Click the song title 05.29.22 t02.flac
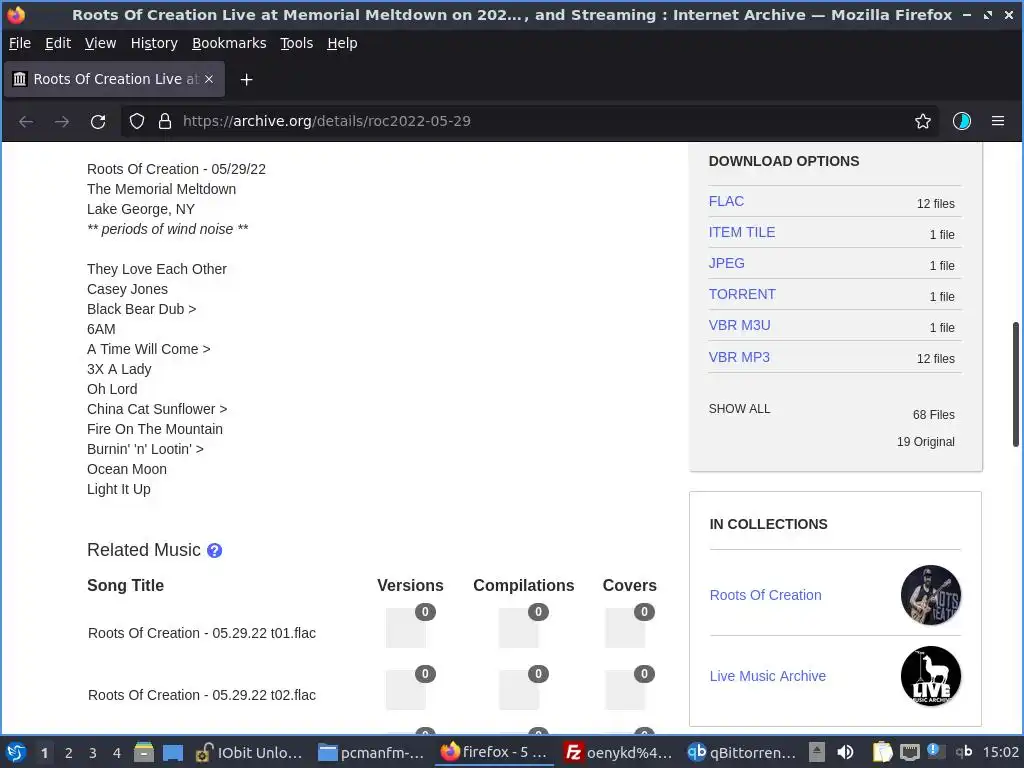Image resolution: width=1024 pixels, height=768 pixels. pos(202,695)
